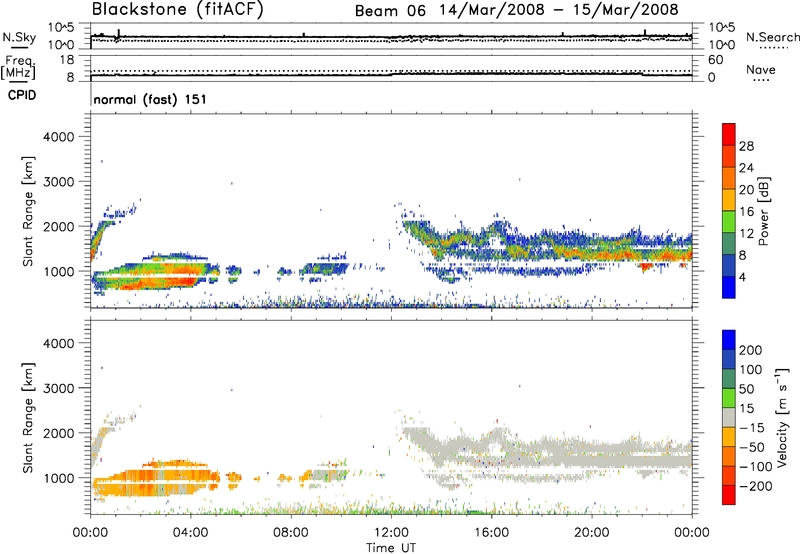Viewport: 800px width, 554px height.
Task: Select the 'Beam 06' label in the header
Action: point(390,11)
